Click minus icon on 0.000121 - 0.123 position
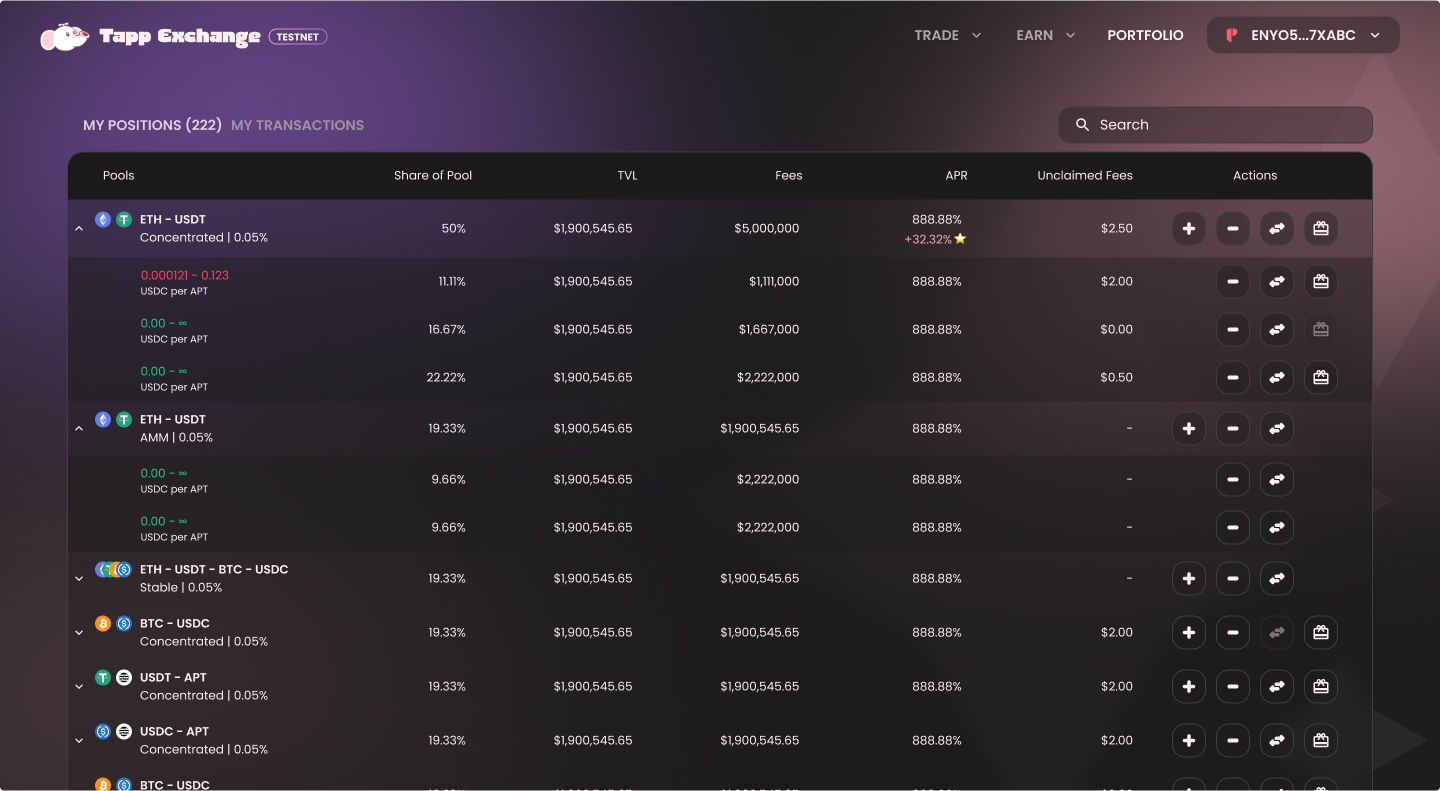The image size is (1440, 791). (1232, 282)
